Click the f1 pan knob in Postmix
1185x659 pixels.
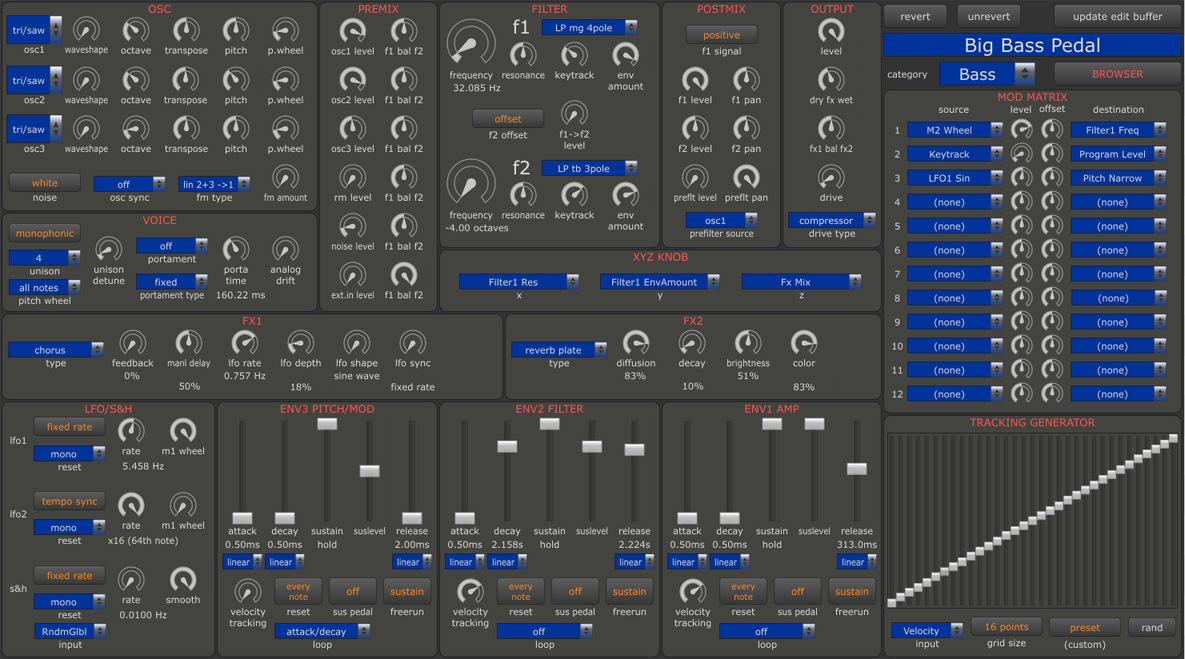point(746,79)
